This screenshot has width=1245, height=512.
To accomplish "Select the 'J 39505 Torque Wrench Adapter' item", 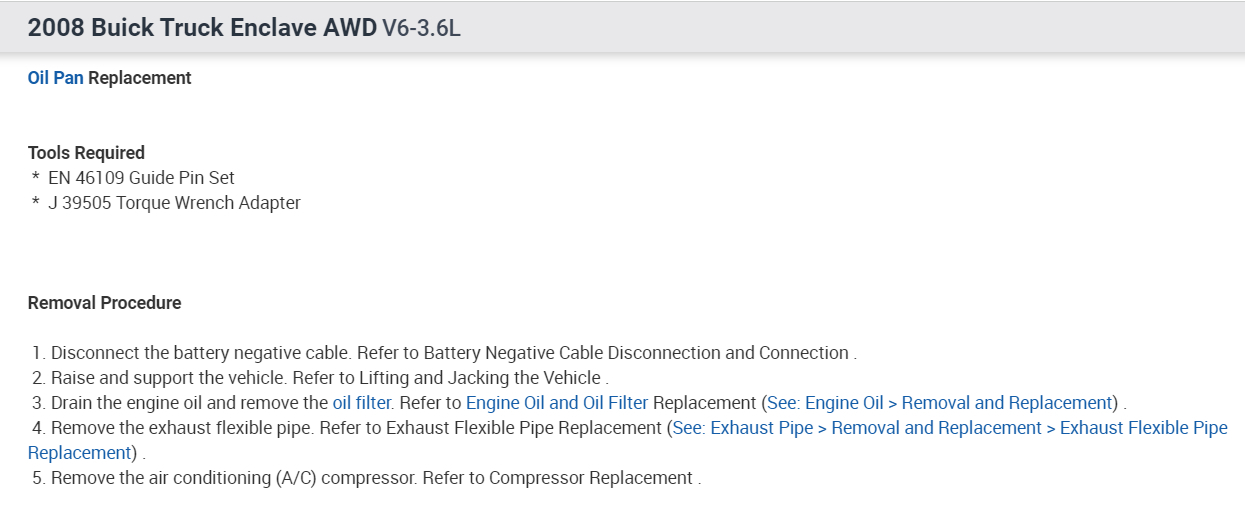I will pos(174,203).
